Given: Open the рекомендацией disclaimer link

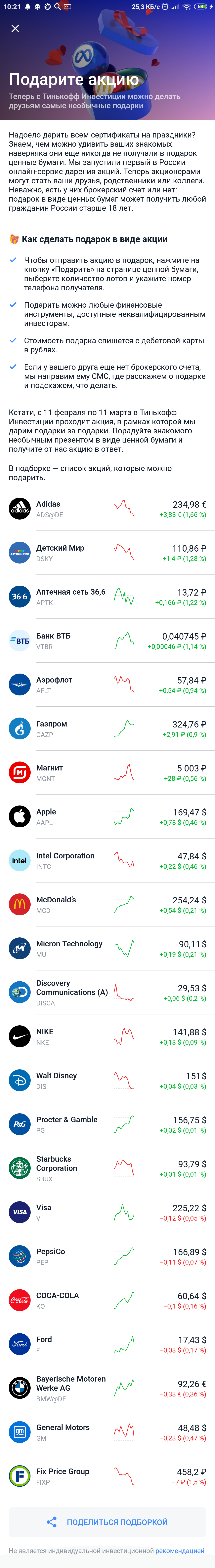Looking at the screenshot, I should (x=180, y=1550).
